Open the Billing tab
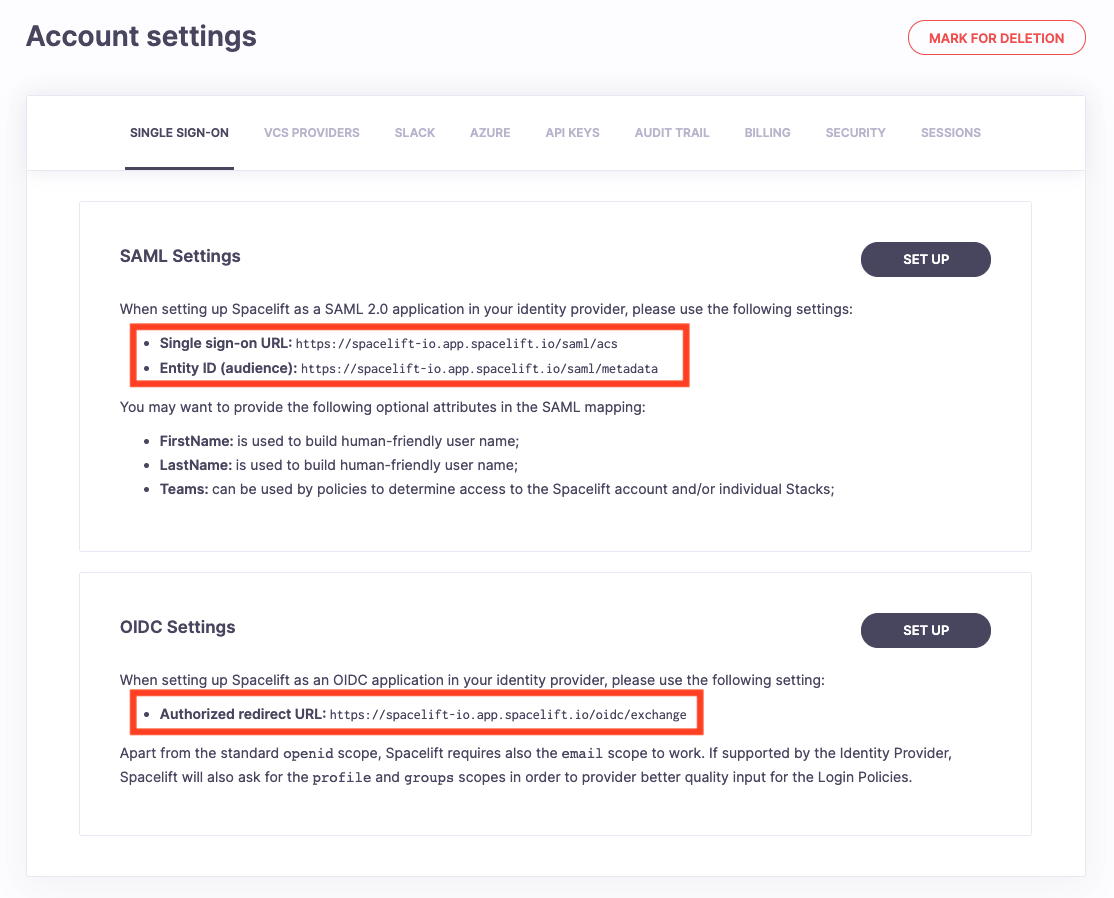 point(767,133)
